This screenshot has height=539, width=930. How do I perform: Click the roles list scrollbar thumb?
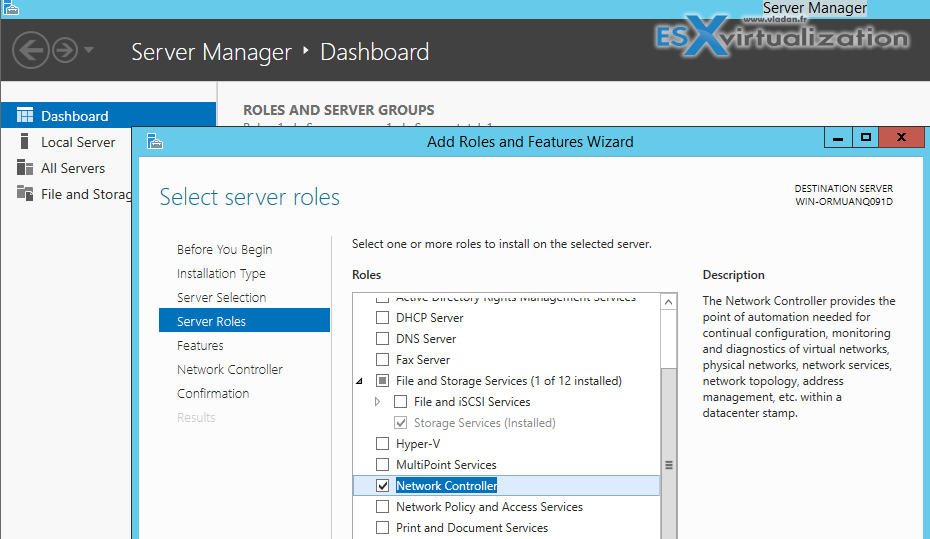point(668,453)
